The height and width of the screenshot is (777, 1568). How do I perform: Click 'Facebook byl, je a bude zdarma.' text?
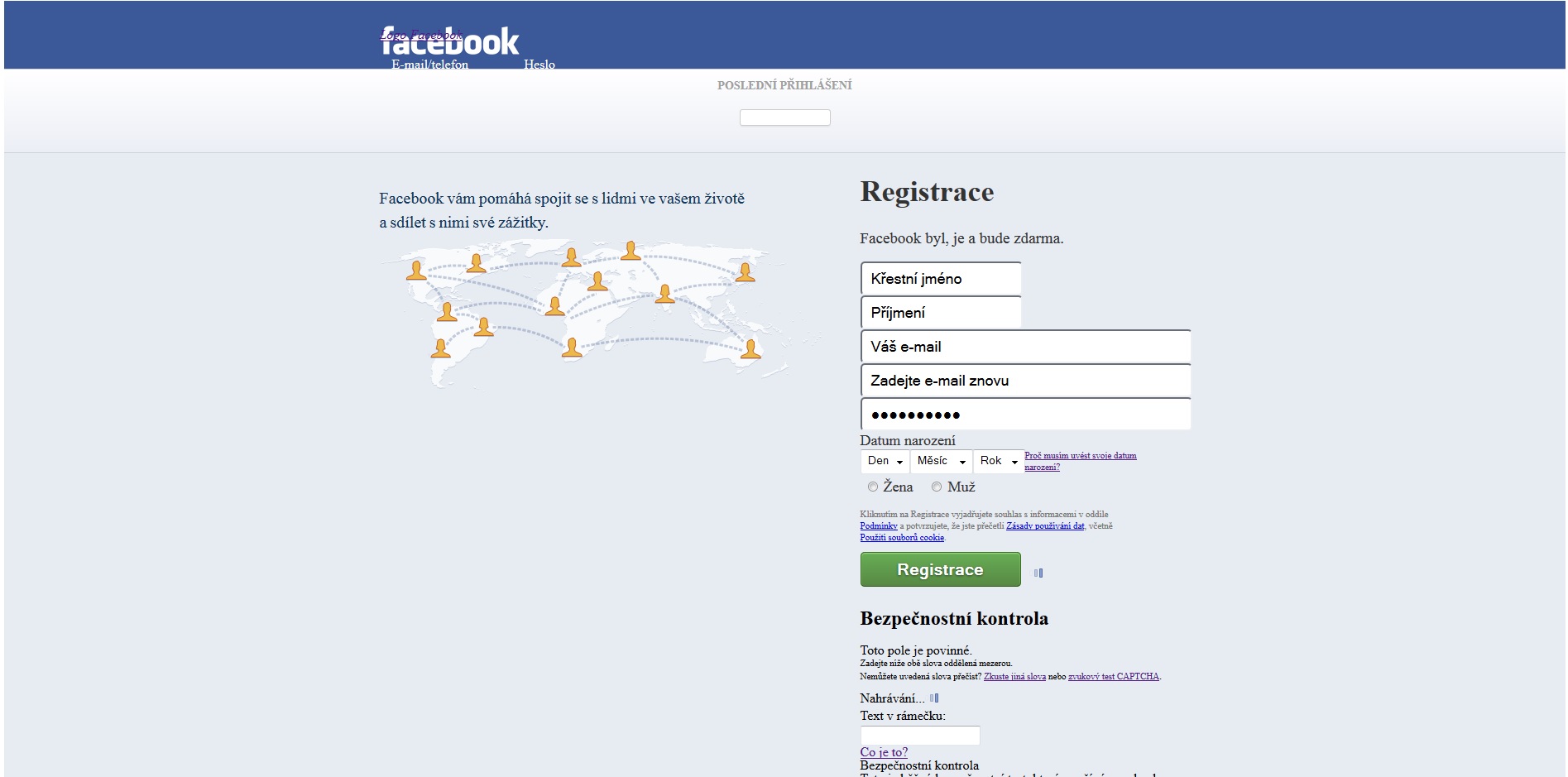click(x=961, y=238)
